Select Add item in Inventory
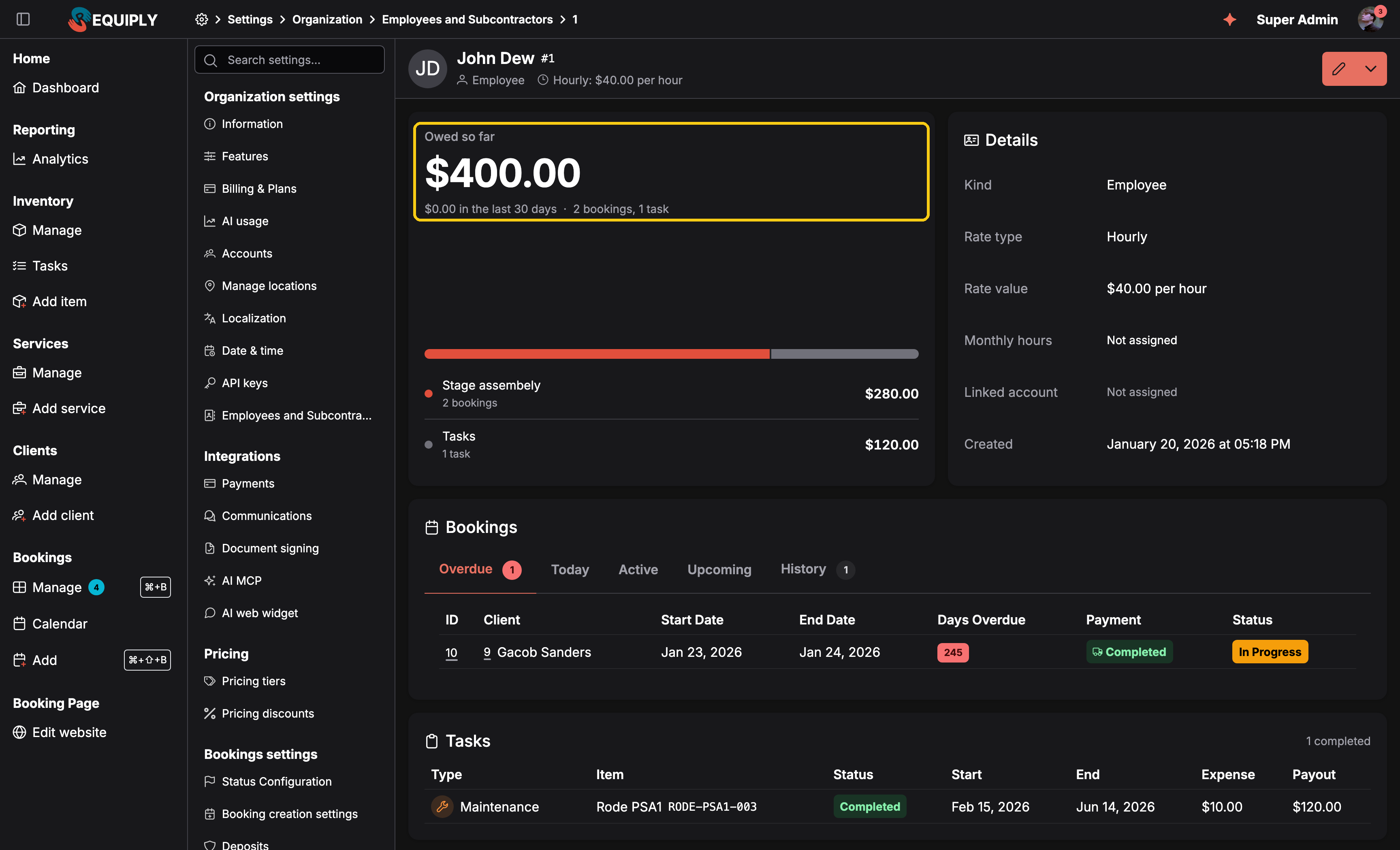 50,302
